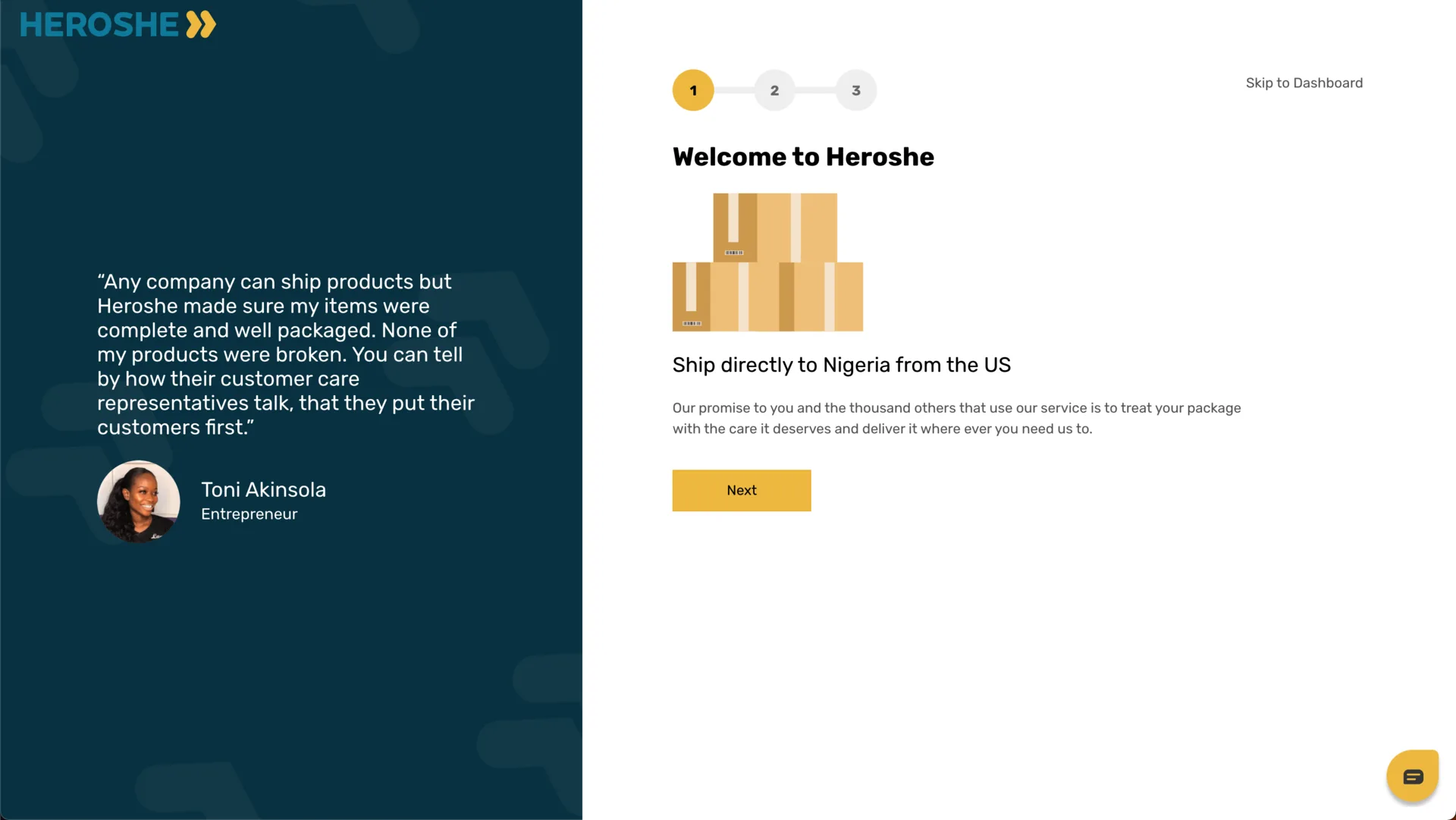Jump to onboarding step 2
This screenshot has height=820, width=1456.
tap(774, 90)
